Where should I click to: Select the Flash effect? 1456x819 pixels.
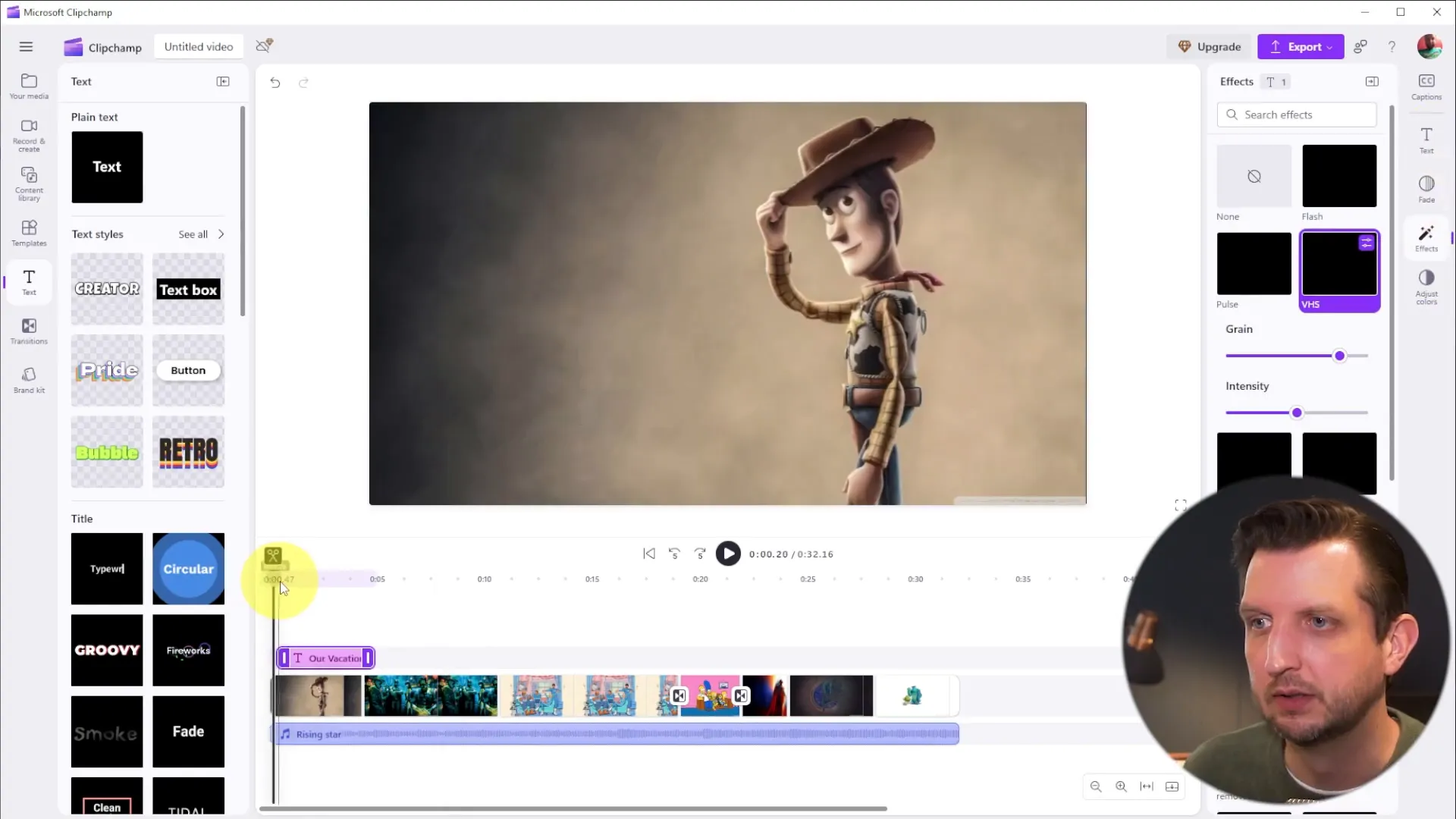coord(1339,176)
